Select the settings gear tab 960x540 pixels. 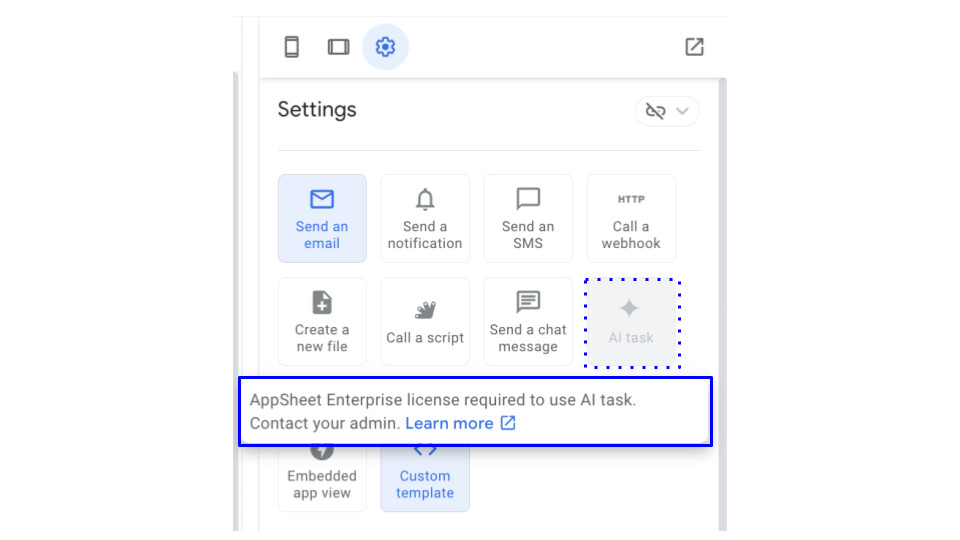tap(385, 47)
